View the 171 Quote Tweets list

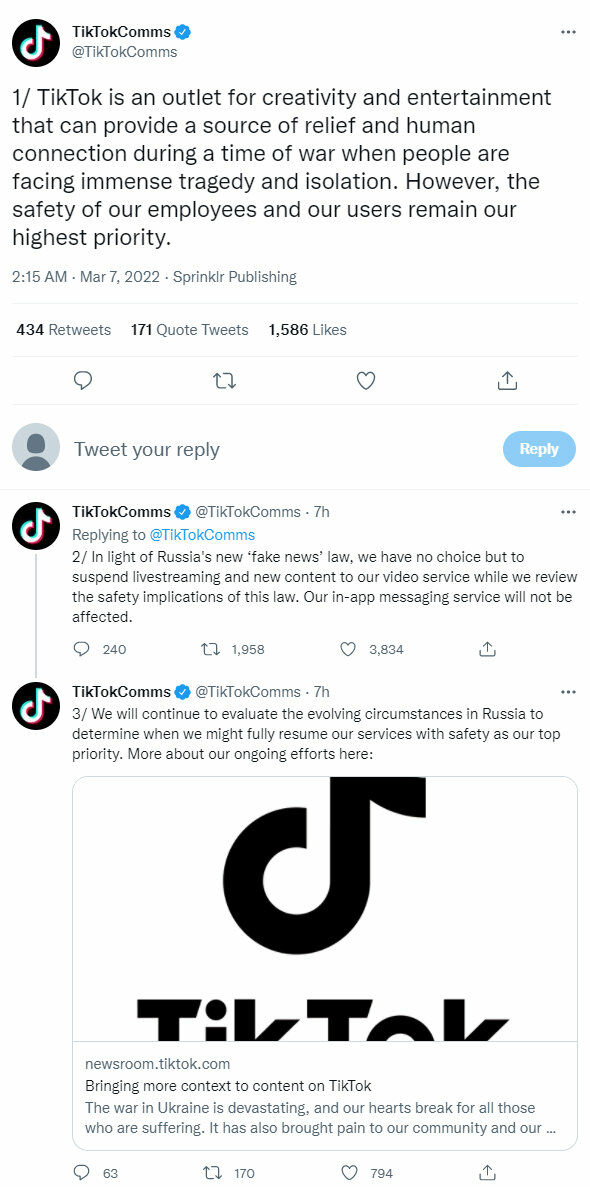point(189,330)
